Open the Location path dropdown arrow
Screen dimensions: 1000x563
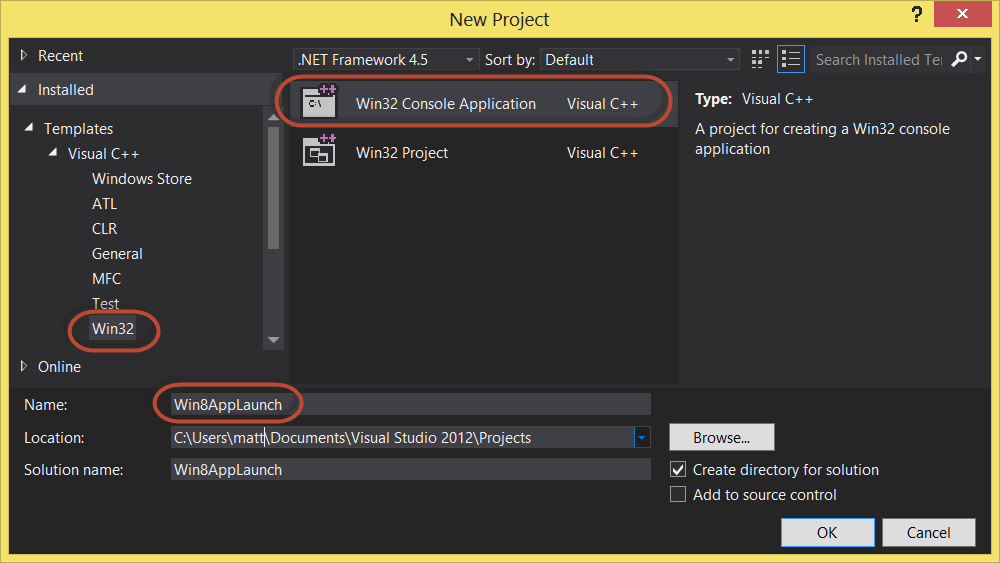click(642, 437)
